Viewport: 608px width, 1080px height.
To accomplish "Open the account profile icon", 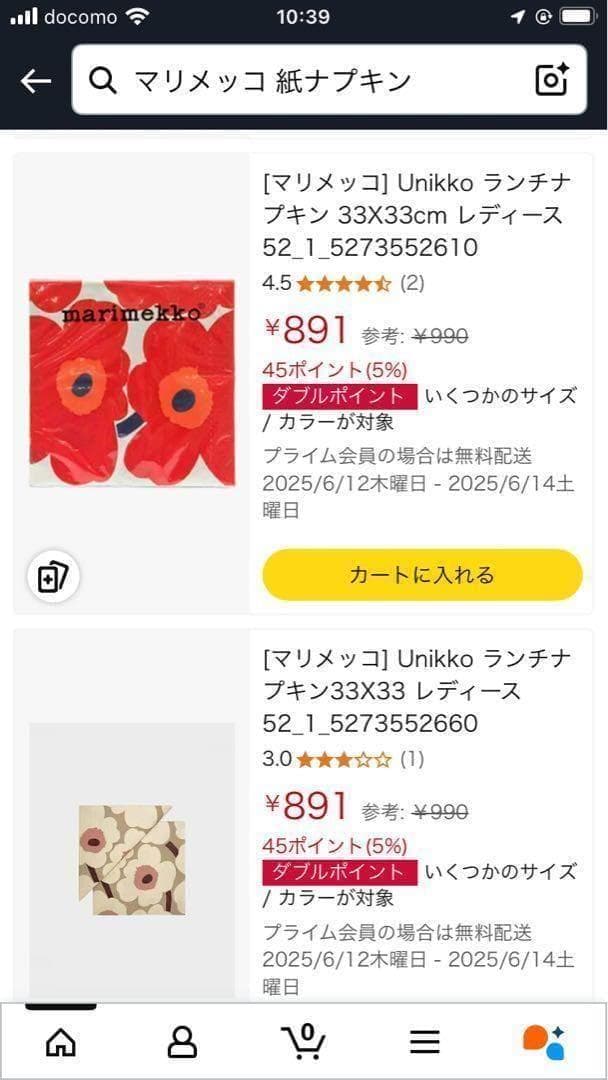I will (x=182, y=1042).
